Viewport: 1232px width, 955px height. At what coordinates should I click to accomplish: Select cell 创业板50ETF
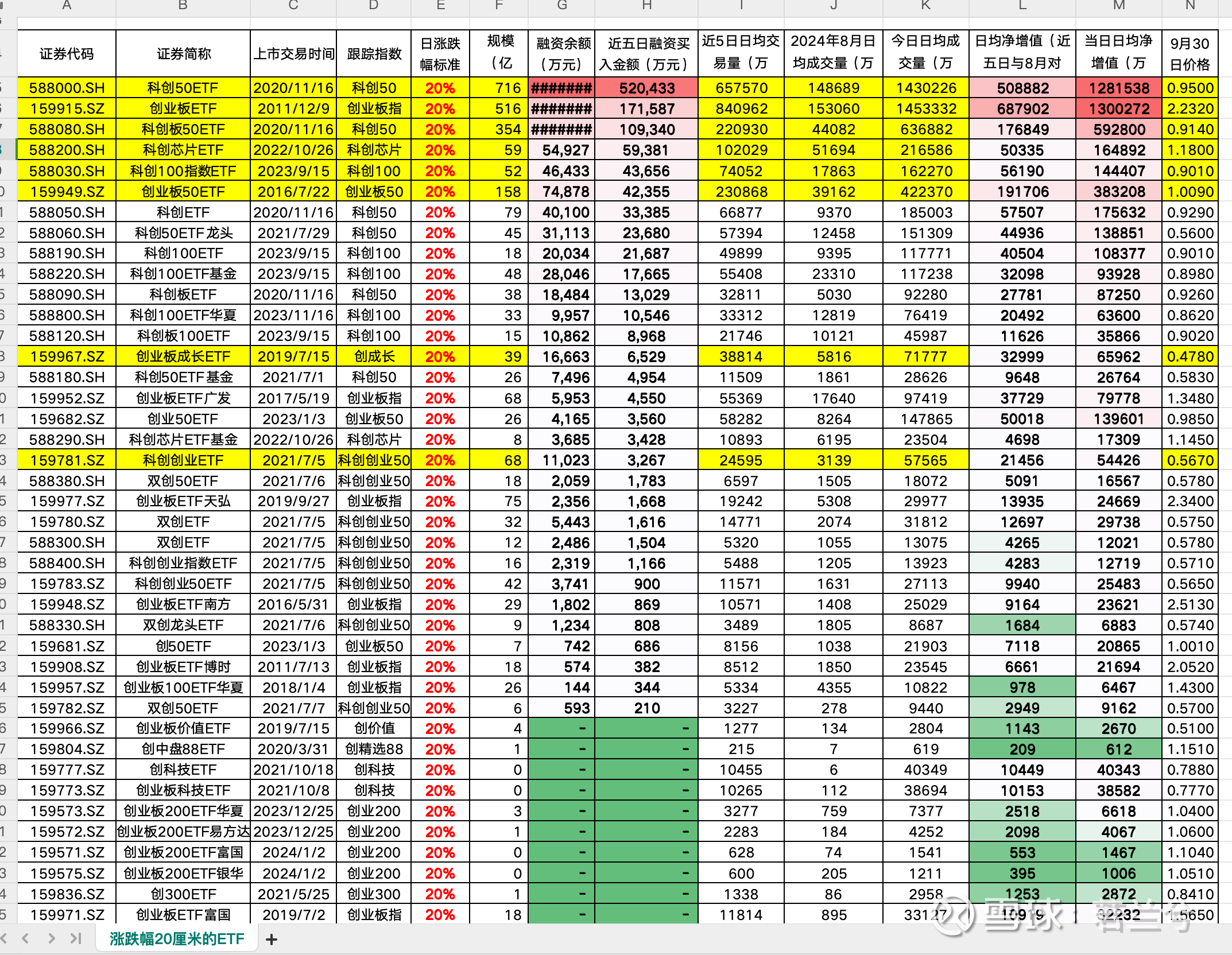pos(183,192)
